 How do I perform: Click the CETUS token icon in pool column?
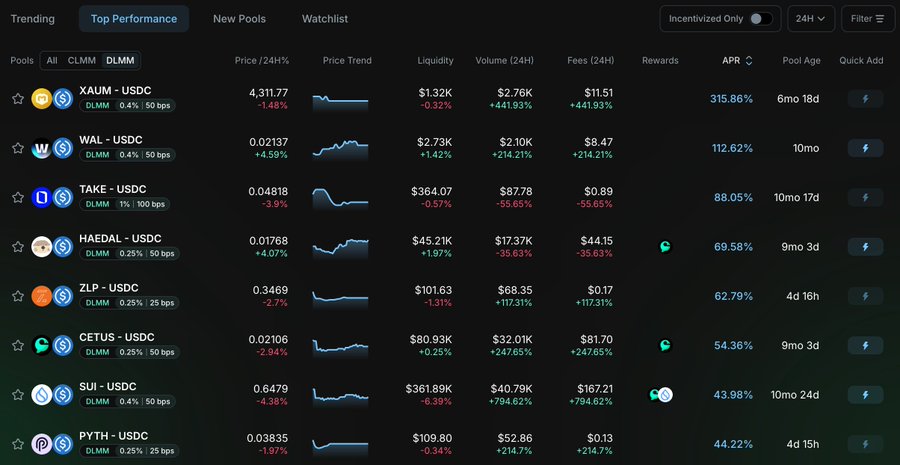tap(42, 346)
